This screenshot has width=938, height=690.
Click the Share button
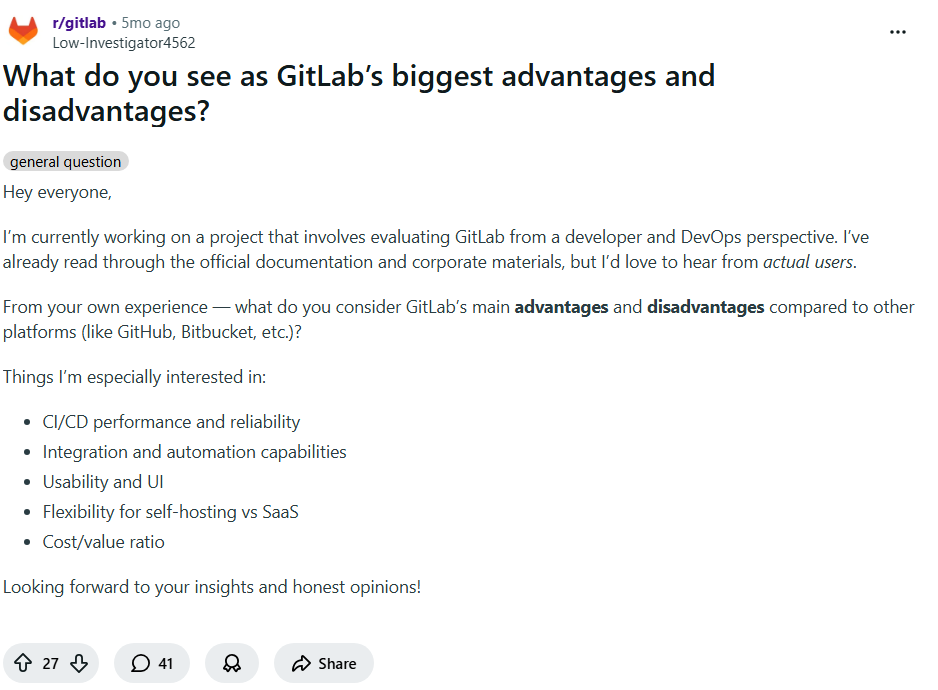point(323,663)
